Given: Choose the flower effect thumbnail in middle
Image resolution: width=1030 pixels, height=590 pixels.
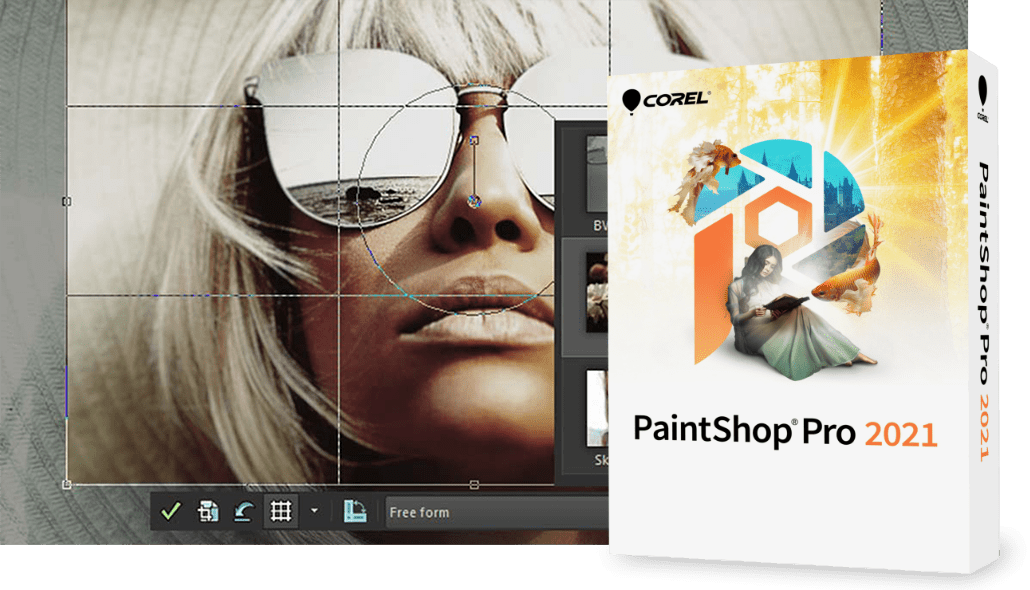Looking at the screenshot, I should 596,292.
